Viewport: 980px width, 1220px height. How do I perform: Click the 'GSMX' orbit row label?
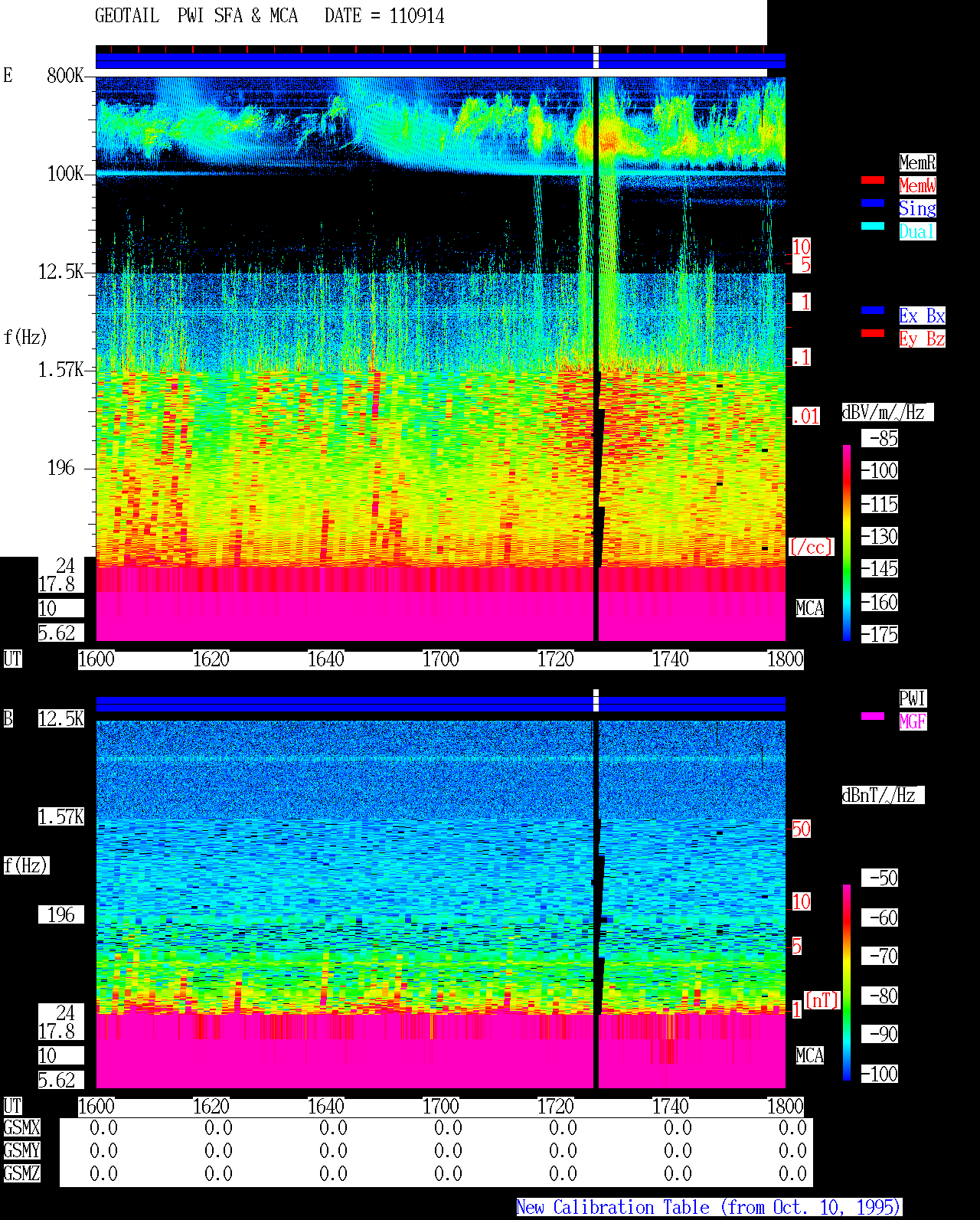coord(22,1127)
